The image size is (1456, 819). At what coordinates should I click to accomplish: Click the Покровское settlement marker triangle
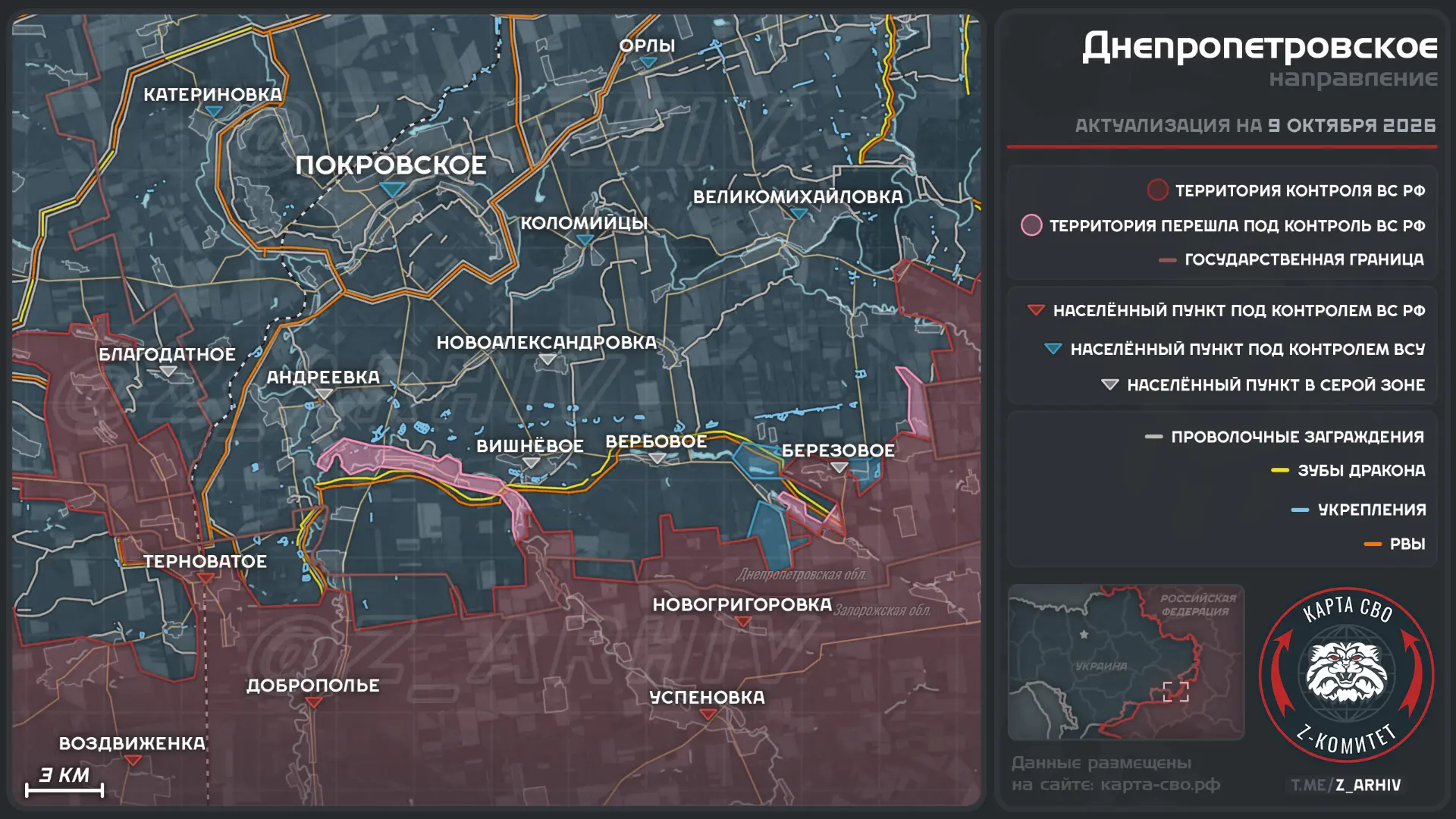tap(392, 189)
